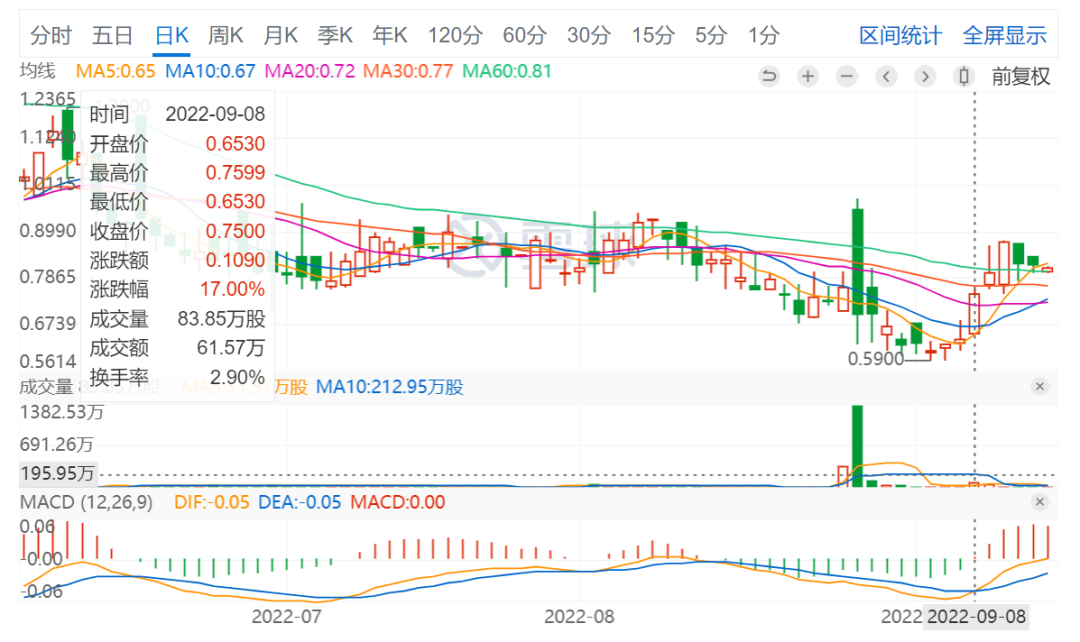Open 区间统计 range statistics

[x=900, y=36]
